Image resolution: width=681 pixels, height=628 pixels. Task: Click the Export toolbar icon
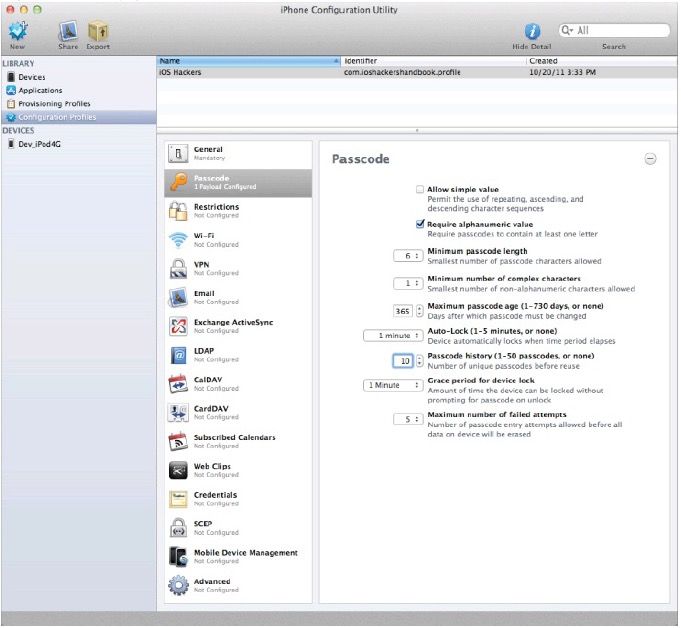98,31
